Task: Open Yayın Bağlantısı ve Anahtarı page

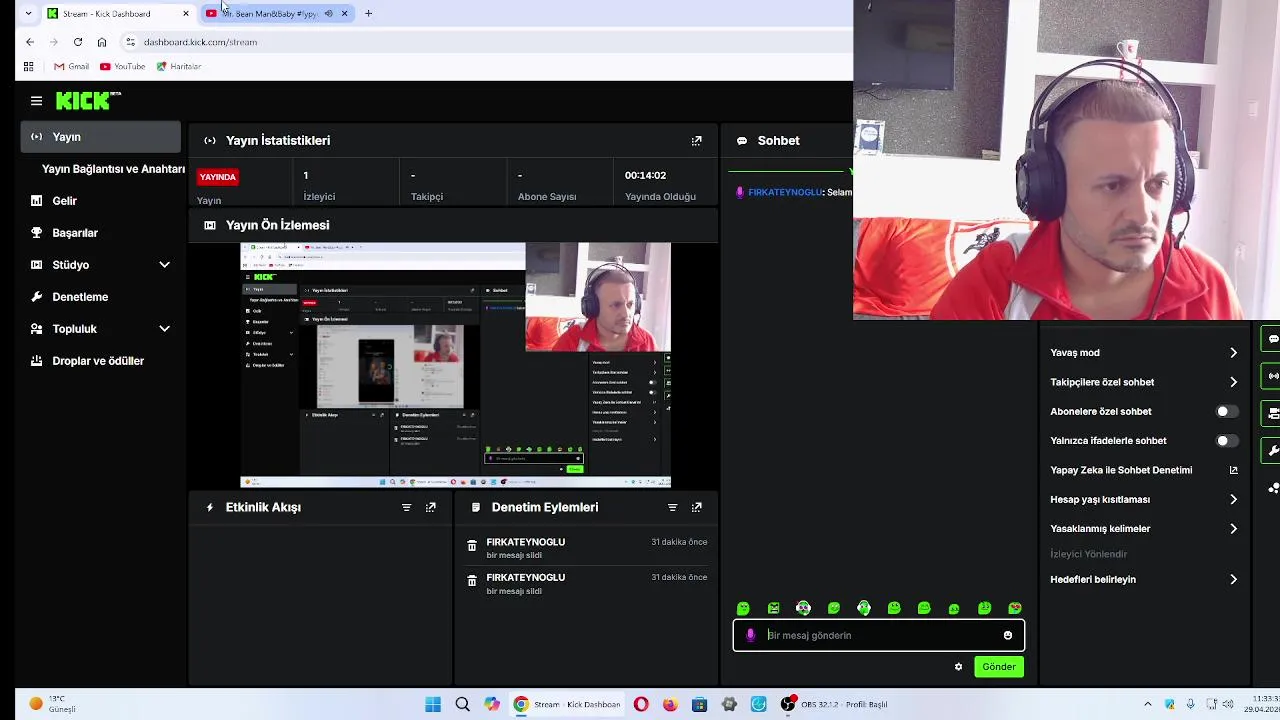Action: 113,169
